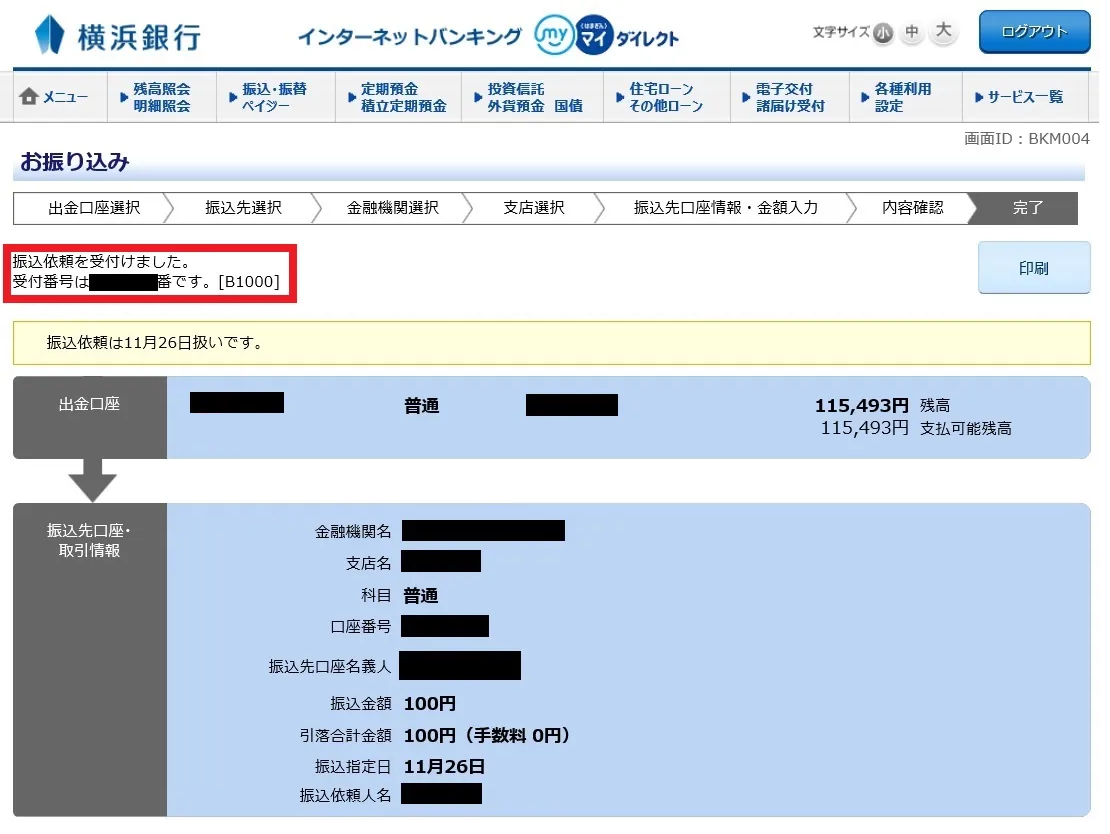
Task: Click the インターネットバンキング title text
Action: click(x=409, y=36)
